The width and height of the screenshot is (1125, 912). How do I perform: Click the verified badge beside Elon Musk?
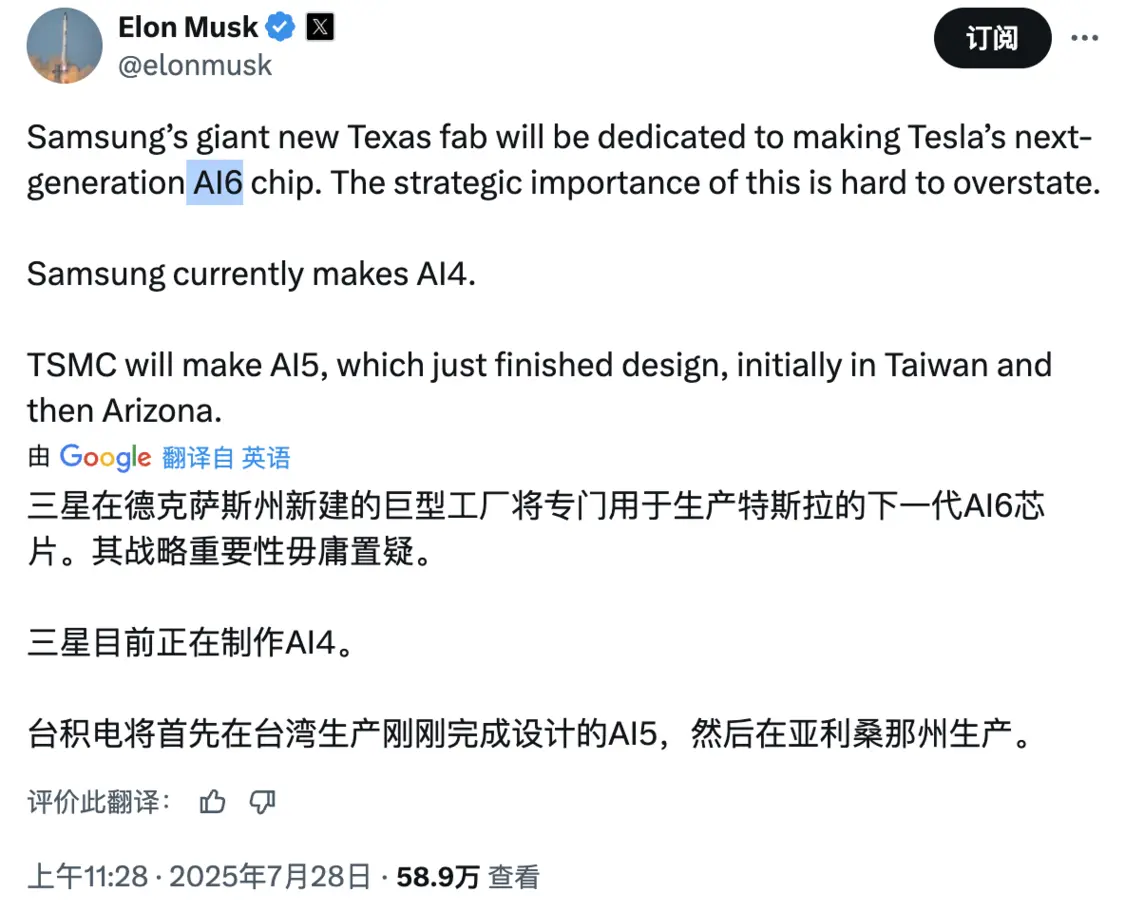pos(279,27)
